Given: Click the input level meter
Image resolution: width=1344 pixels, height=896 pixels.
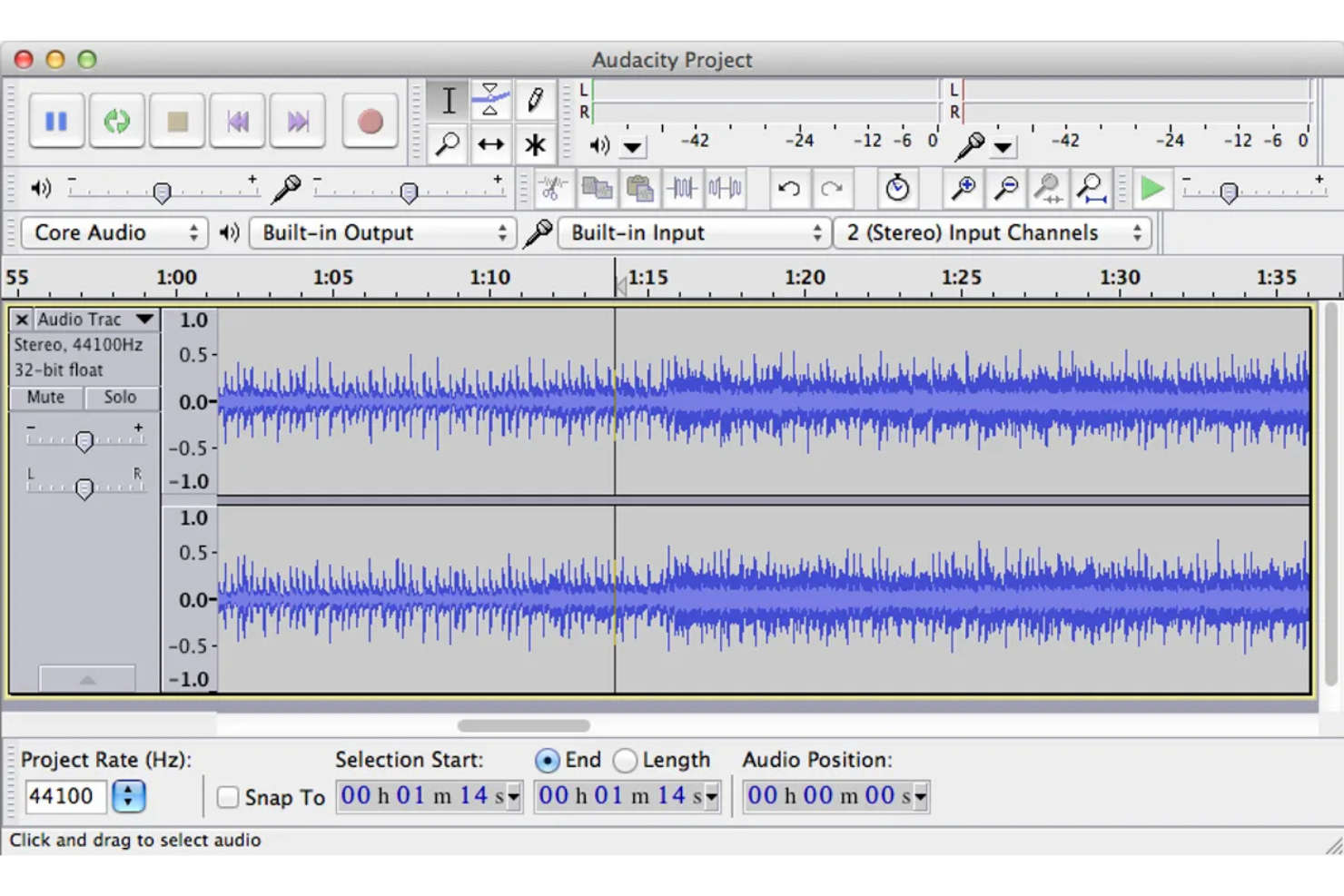Looking at the screenshot, I should click(x=1137, y=101).
